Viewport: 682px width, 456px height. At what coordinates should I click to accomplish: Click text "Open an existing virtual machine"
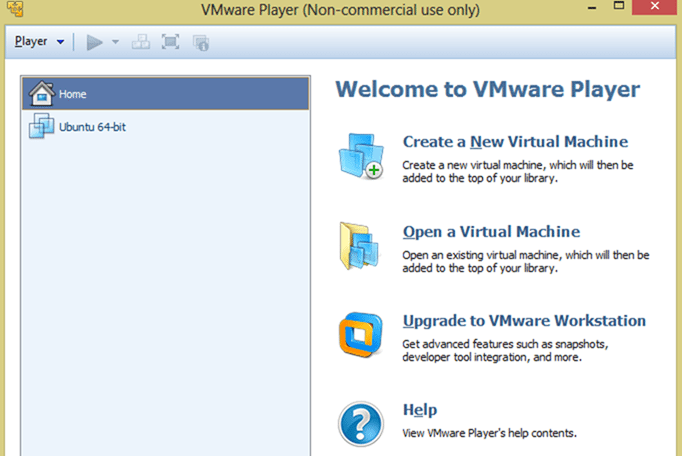coord(481,255)
